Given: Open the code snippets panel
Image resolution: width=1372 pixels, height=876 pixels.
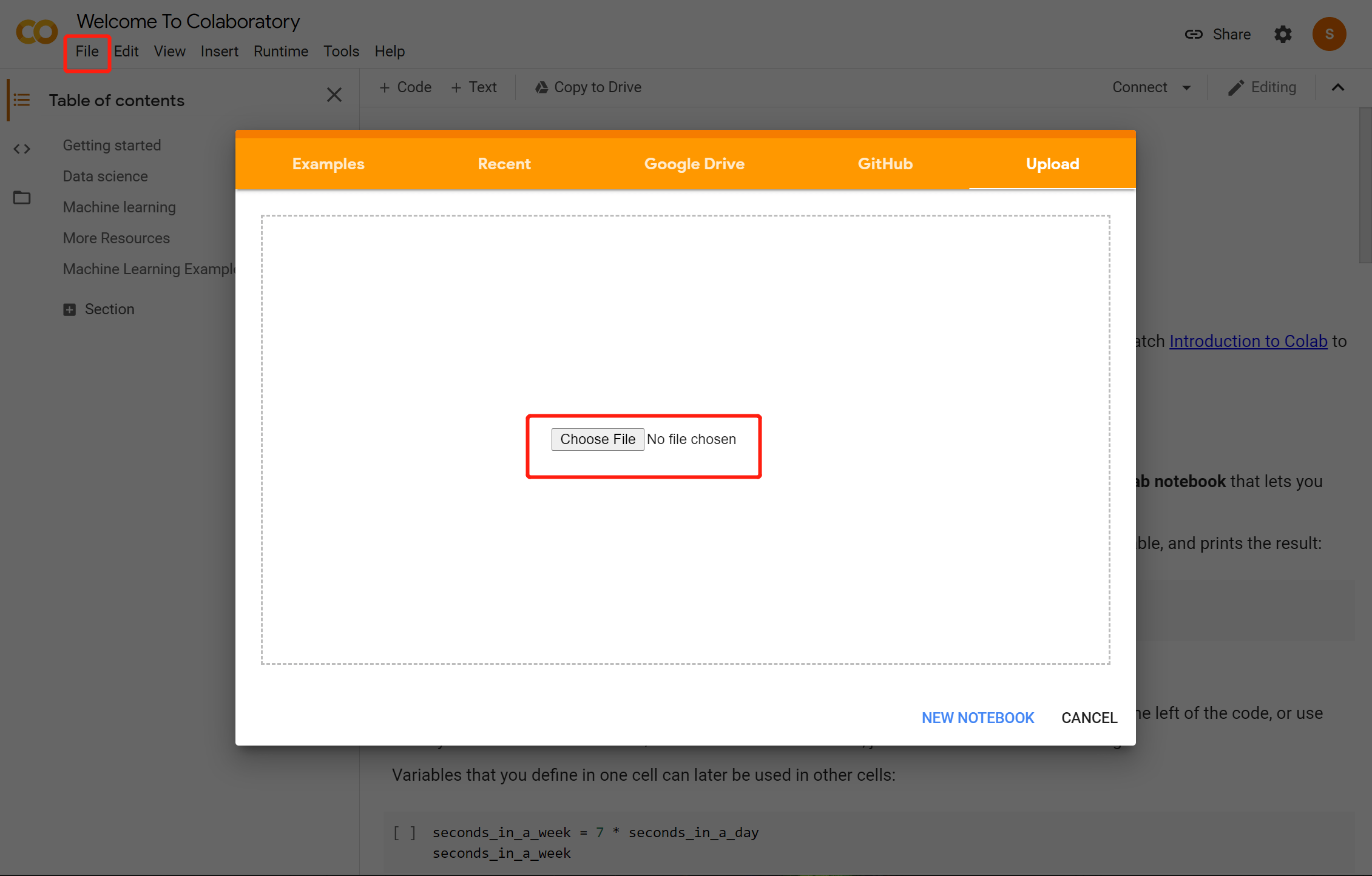Looking at the screenshot, I should (22, 149).
